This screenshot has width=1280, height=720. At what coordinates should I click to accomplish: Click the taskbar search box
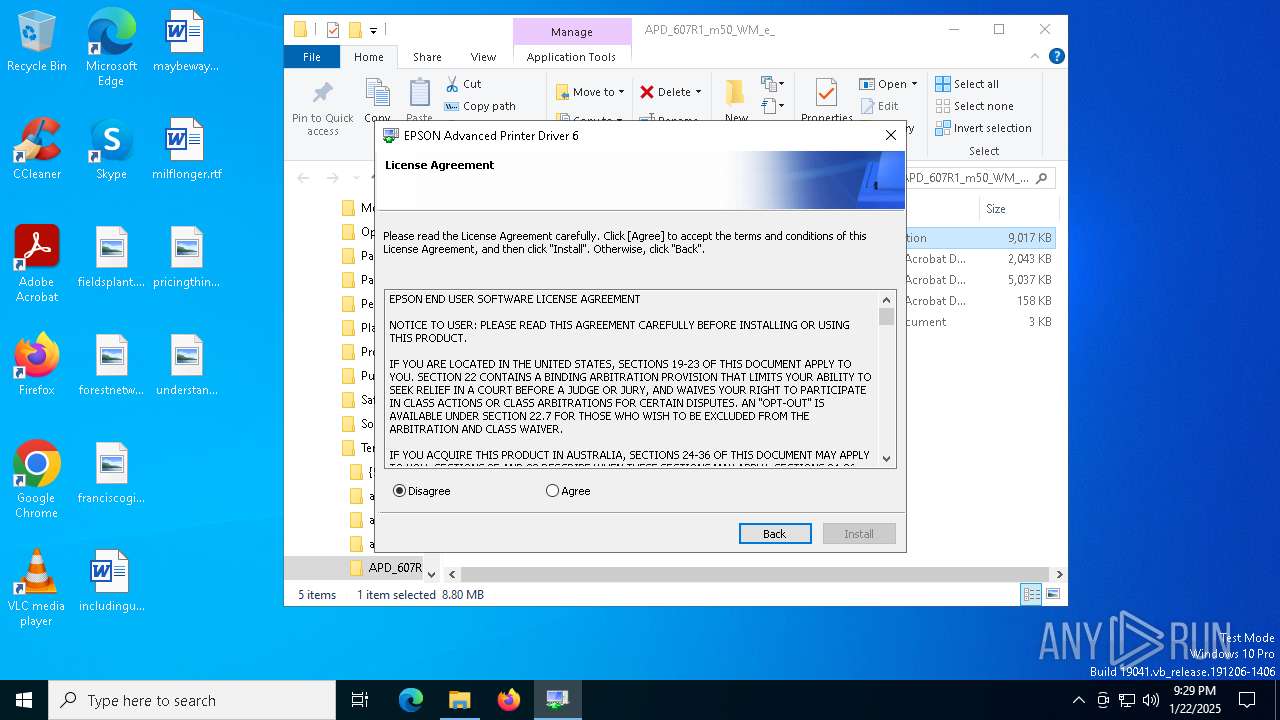[192, 700]
